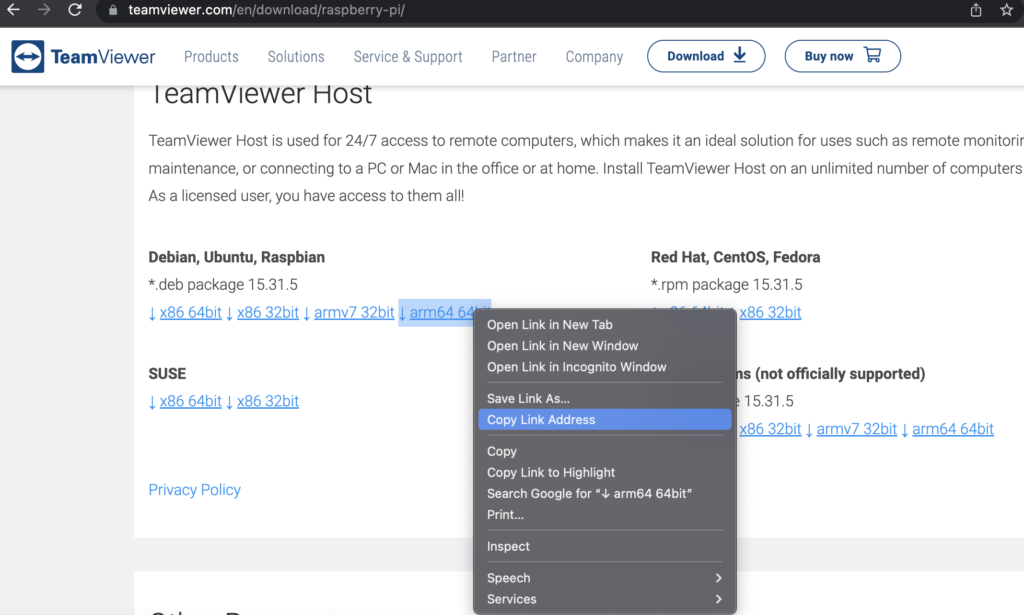Choose Open Link in Incognito Window
Screen dimensions: 1024x615
[605, 367]
